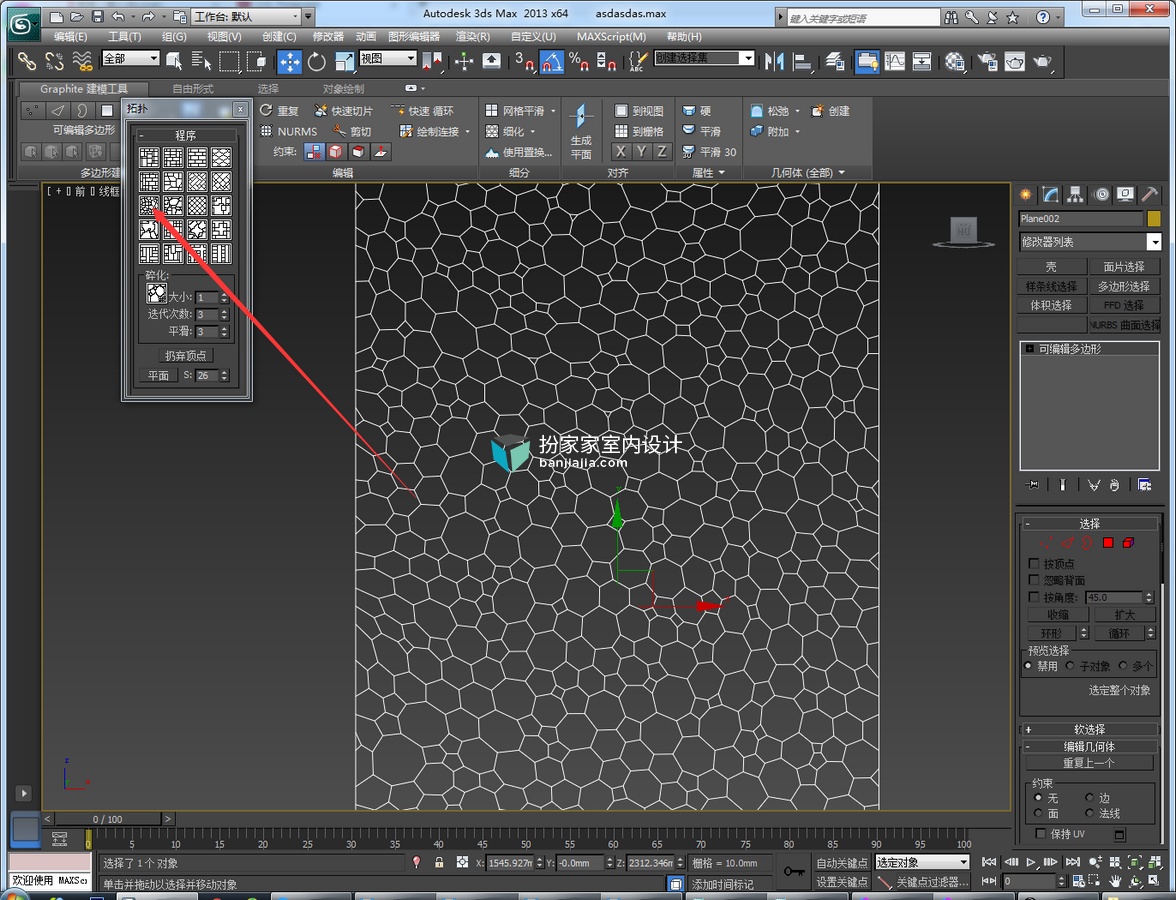Select the 边 constraint radio button
This screenshot has width=1176, height=900.
(x=1089, y=797)
